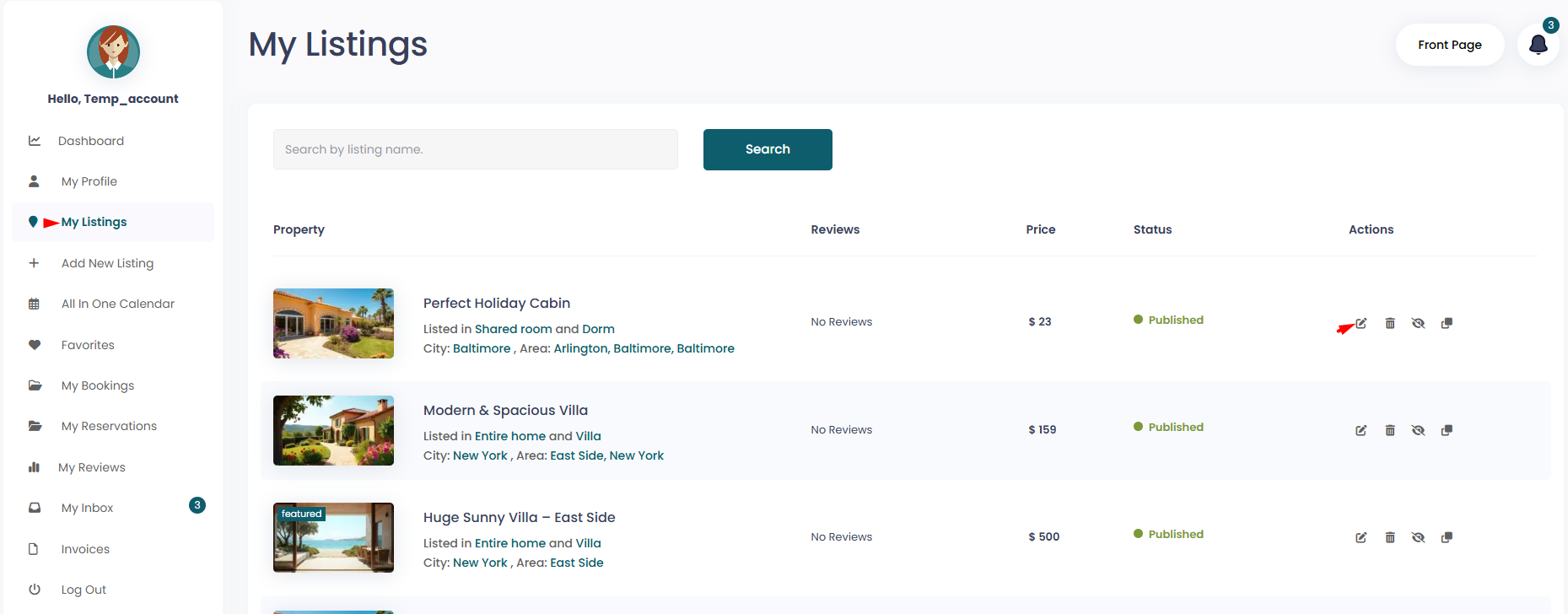Select My Bookings in the sidebar
The width and height of the screenshot is (1568, 614).
pos(97,385)
